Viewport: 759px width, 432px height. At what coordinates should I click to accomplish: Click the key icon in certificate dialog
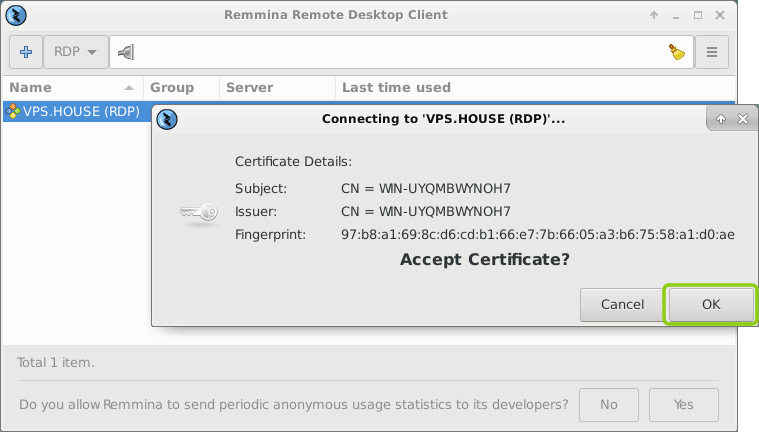[x=197, y=211]
